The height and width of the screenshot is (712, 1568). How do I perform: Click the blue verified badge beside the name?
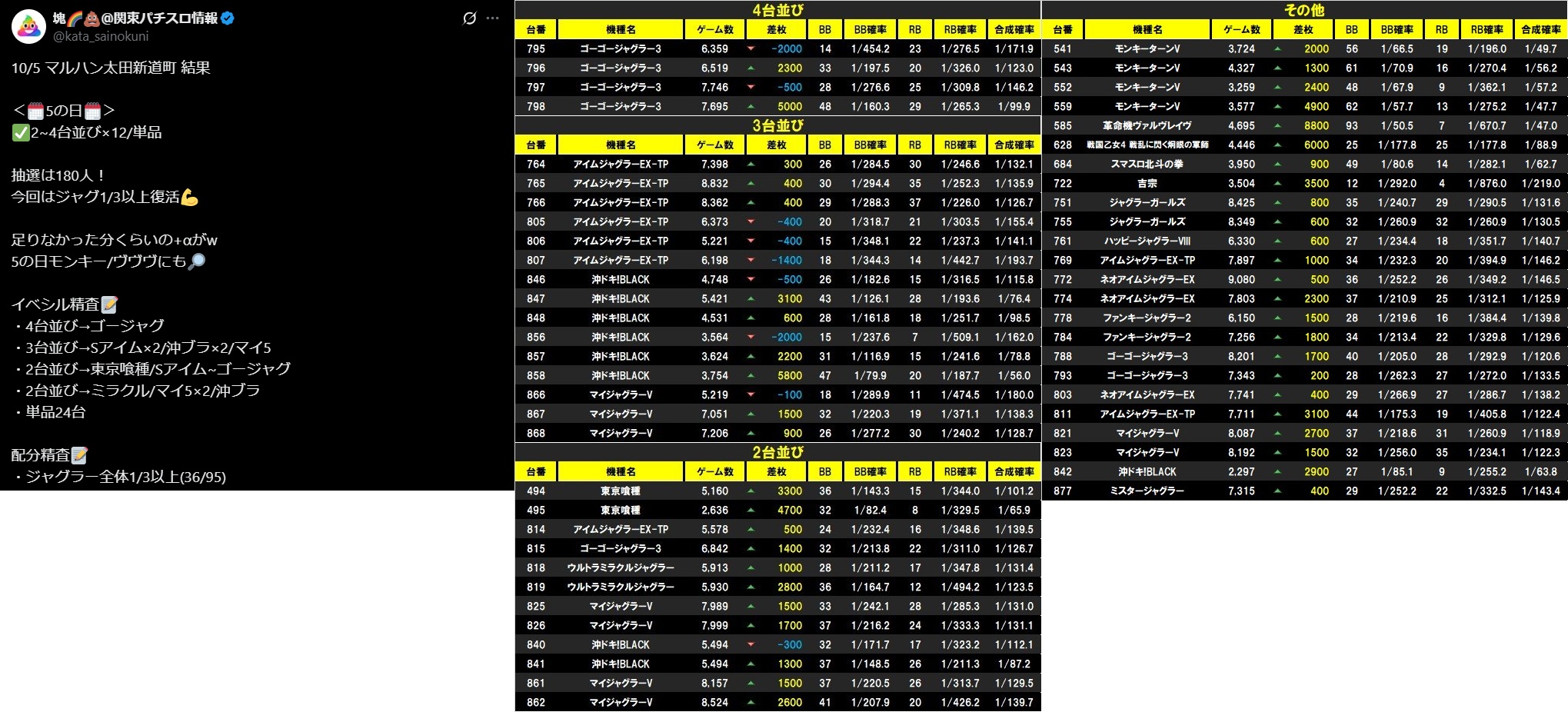tap(228, 18)
